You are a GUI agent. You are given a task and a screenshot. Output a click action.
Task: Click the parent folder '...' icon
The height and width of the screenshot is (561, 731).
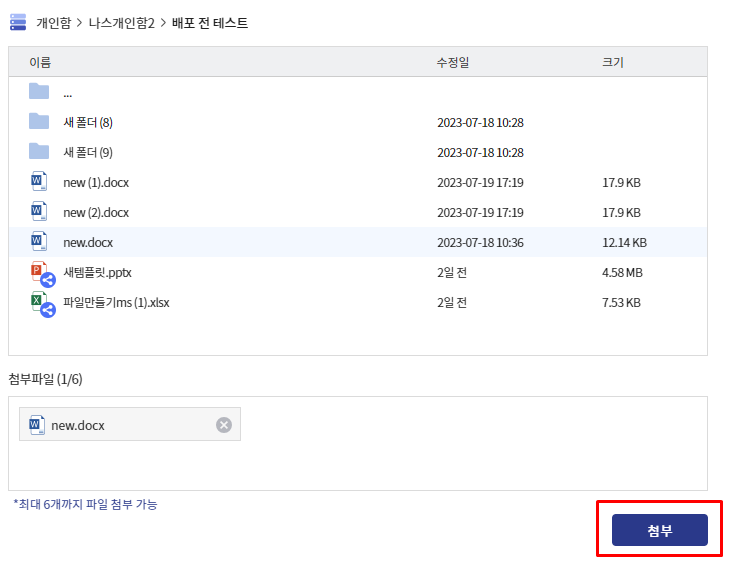[39, 92]
